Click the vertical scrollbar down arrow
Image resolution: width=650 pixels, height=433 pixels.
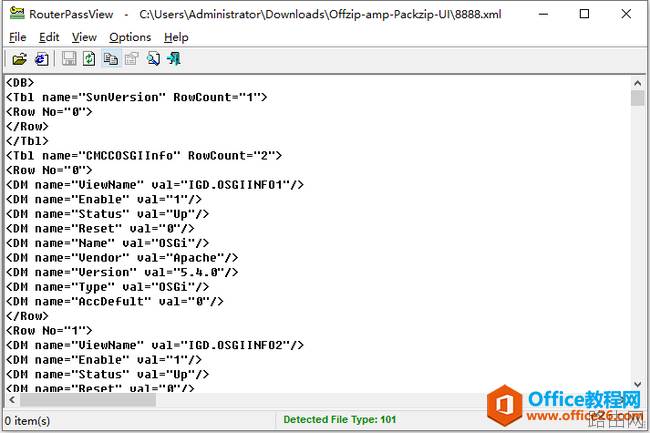[x=638, y=384]
